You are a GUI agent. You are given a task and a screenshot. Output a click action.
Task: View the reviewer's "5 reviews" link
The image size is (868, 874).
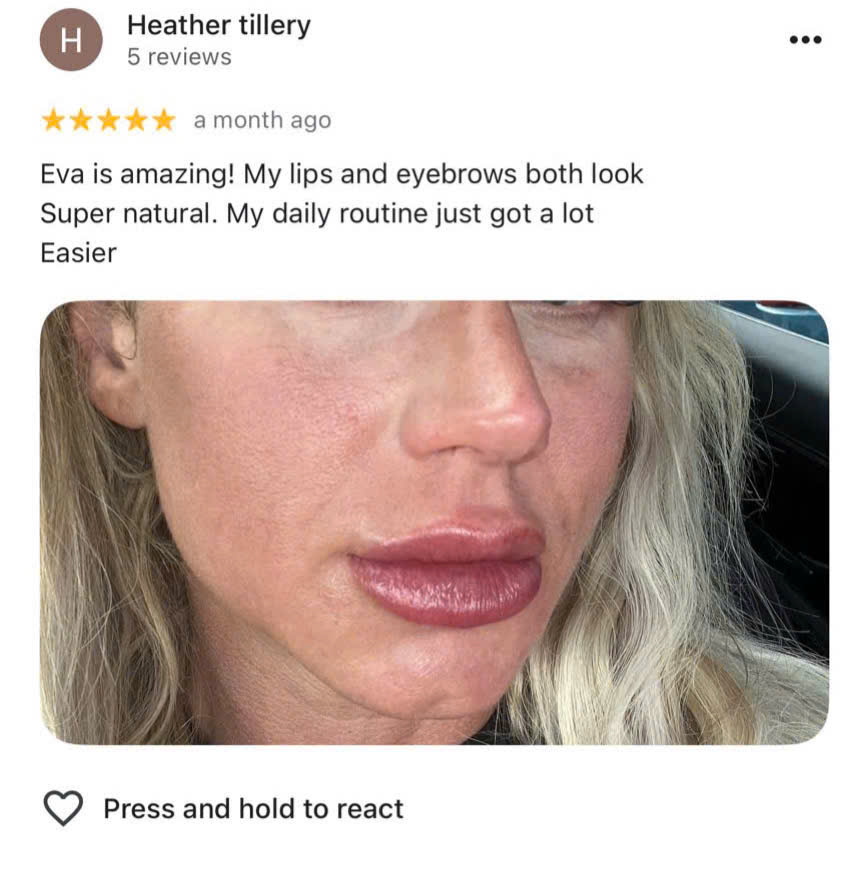180,57
